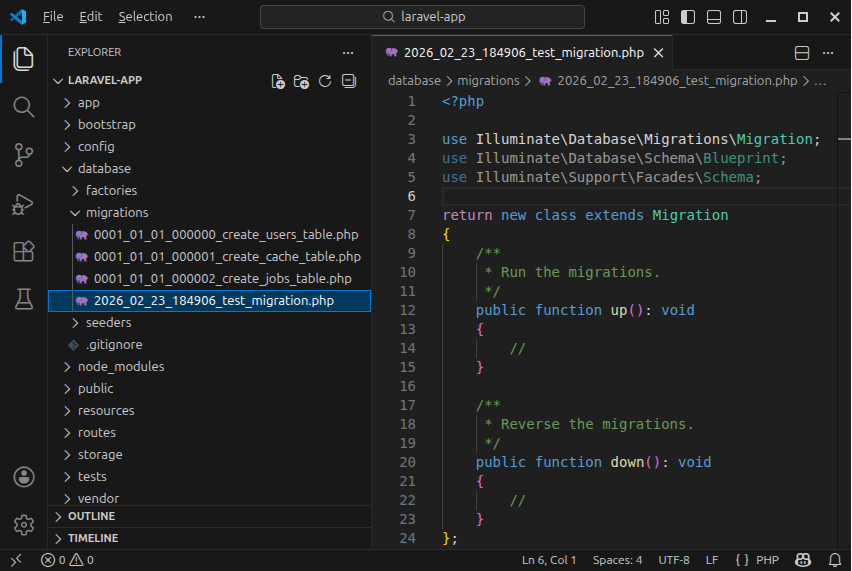
Task: Open the Selection menu
Action: pos(145,17)
